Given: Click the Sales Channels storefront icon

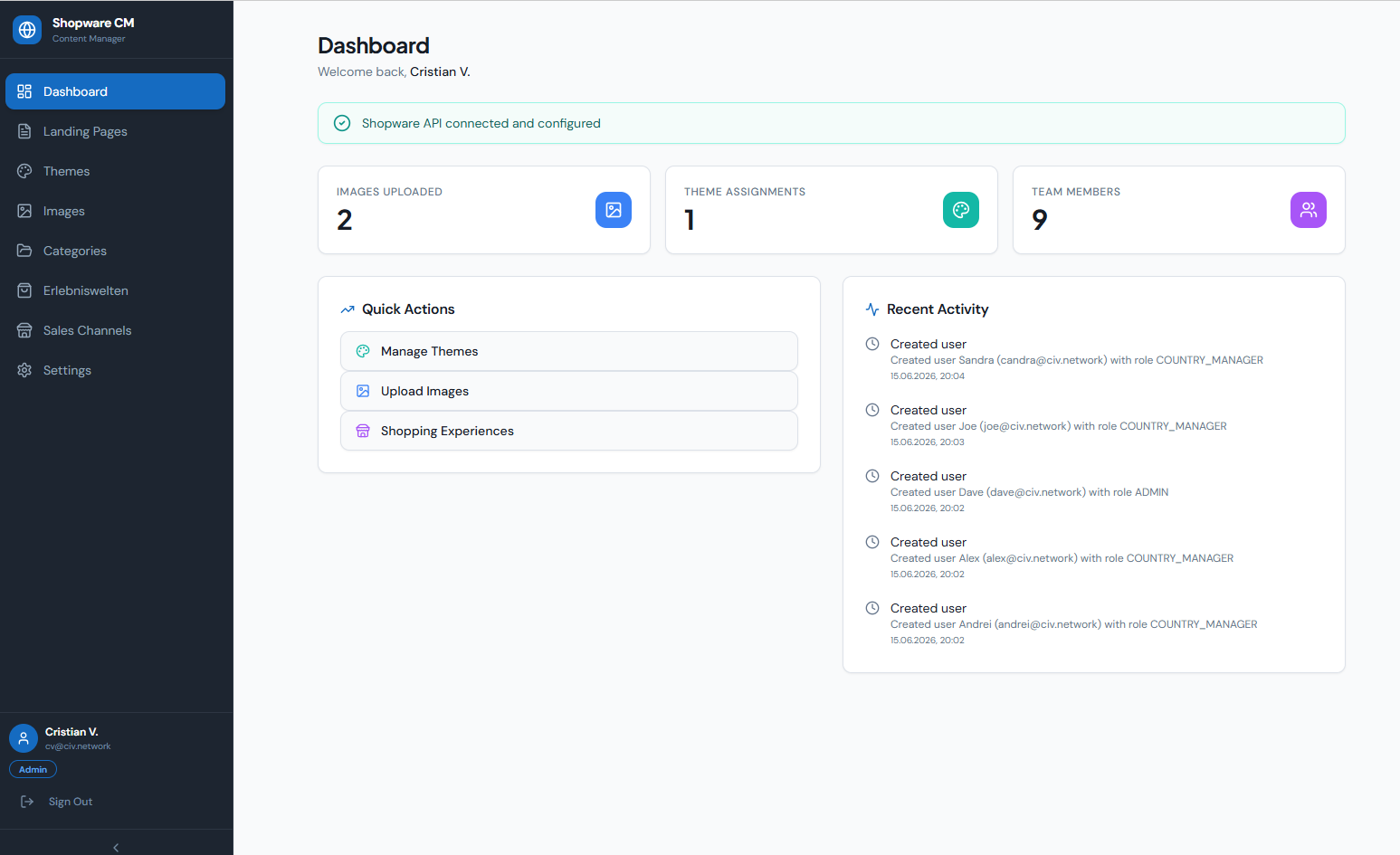Looking at the screenshot, I should pyautogui.click(x=24, y=330).
